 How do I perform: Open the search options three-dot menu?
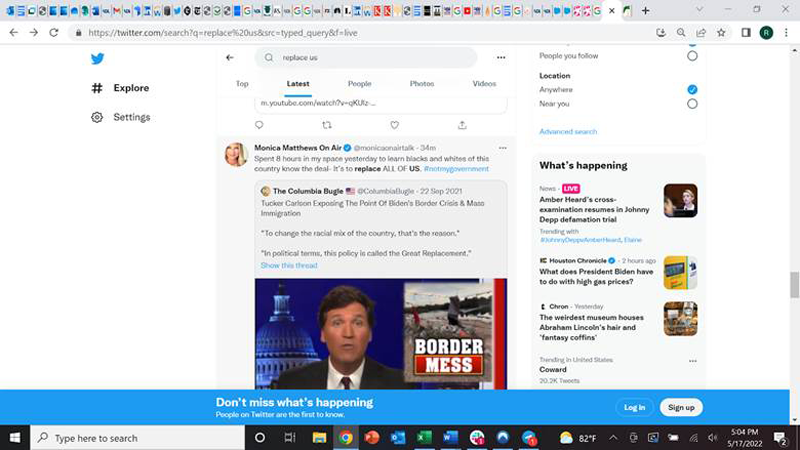(501, 58)
